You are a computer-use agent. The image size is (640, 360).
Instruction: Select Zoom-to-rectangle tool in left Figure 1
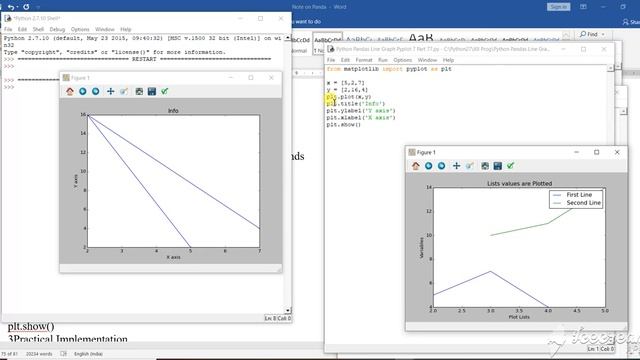(x=124, y=91)
